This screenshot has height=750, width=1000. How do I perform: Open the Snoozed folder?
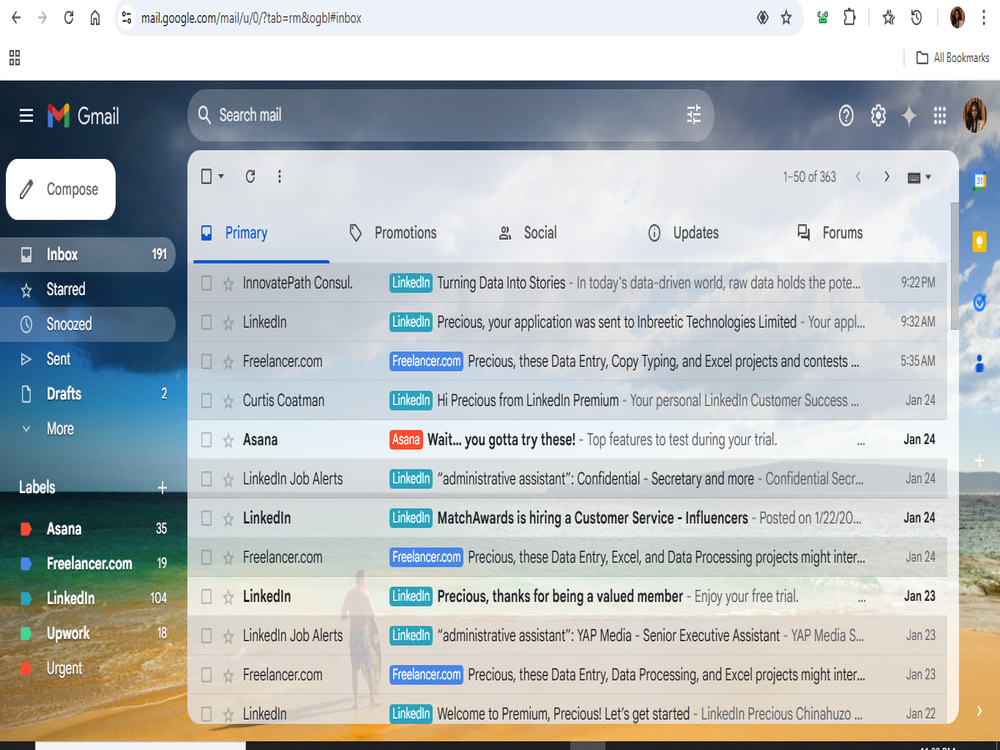pos(87,324)
